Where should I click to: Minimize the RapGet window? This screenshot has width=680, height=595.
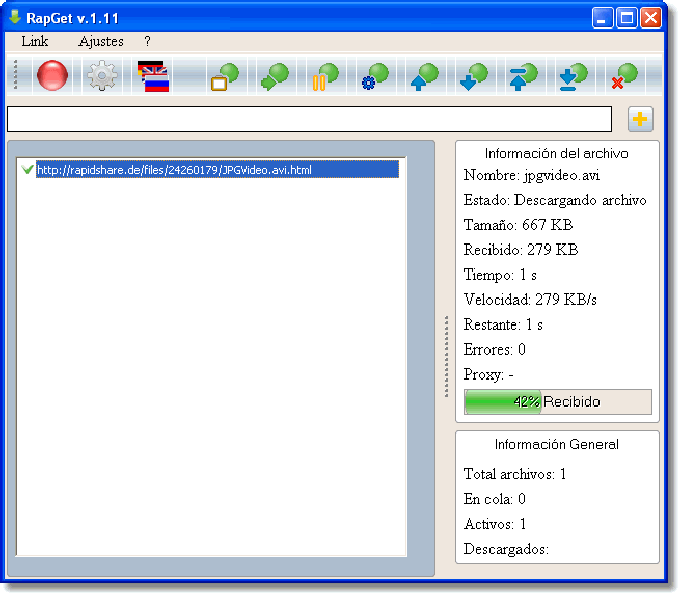(x=602, y=18)
